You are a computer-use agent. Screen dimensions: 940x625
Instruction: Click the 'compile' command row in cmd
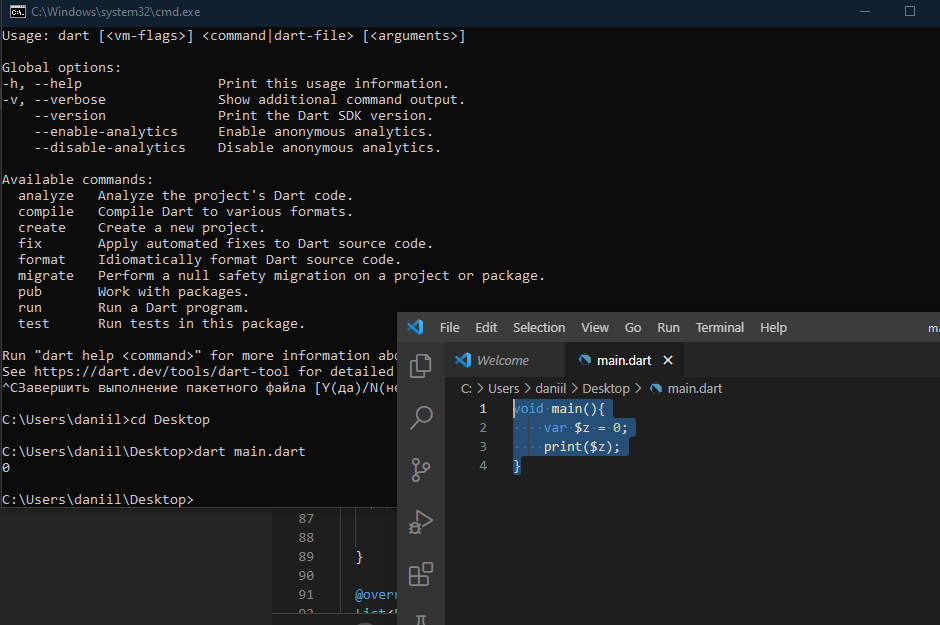(185, 212)
